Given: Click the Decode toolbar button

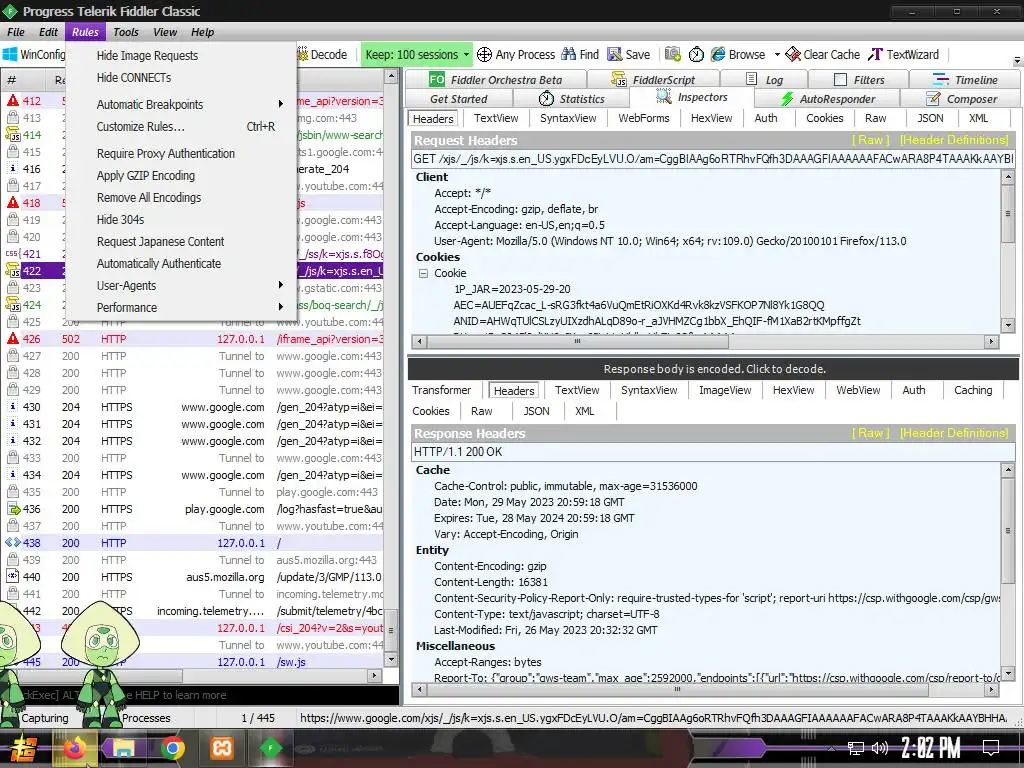Looking at the screenshot, I should (323, 55).
